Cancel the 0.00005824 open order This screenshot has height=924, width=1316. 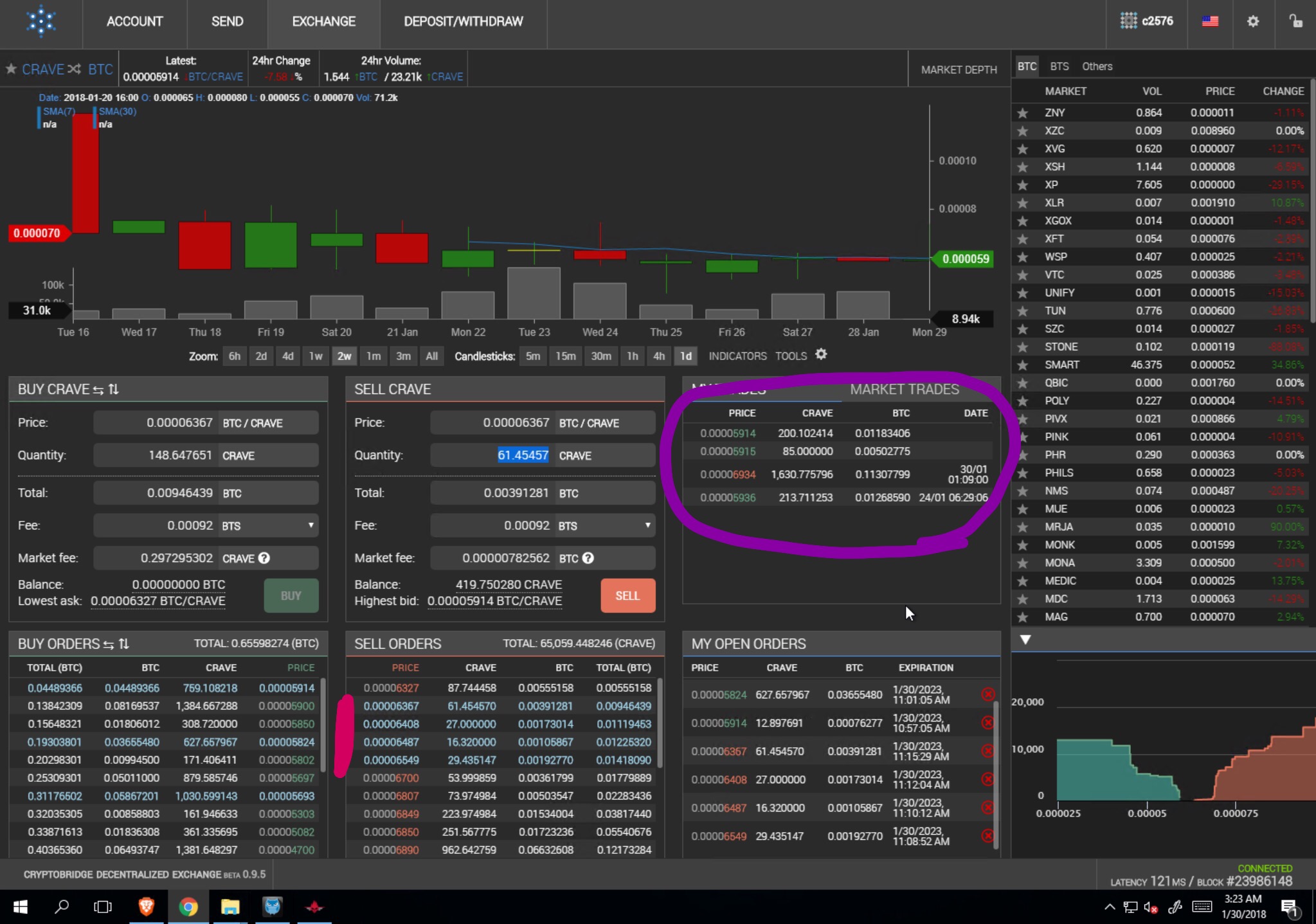point(988,694)
